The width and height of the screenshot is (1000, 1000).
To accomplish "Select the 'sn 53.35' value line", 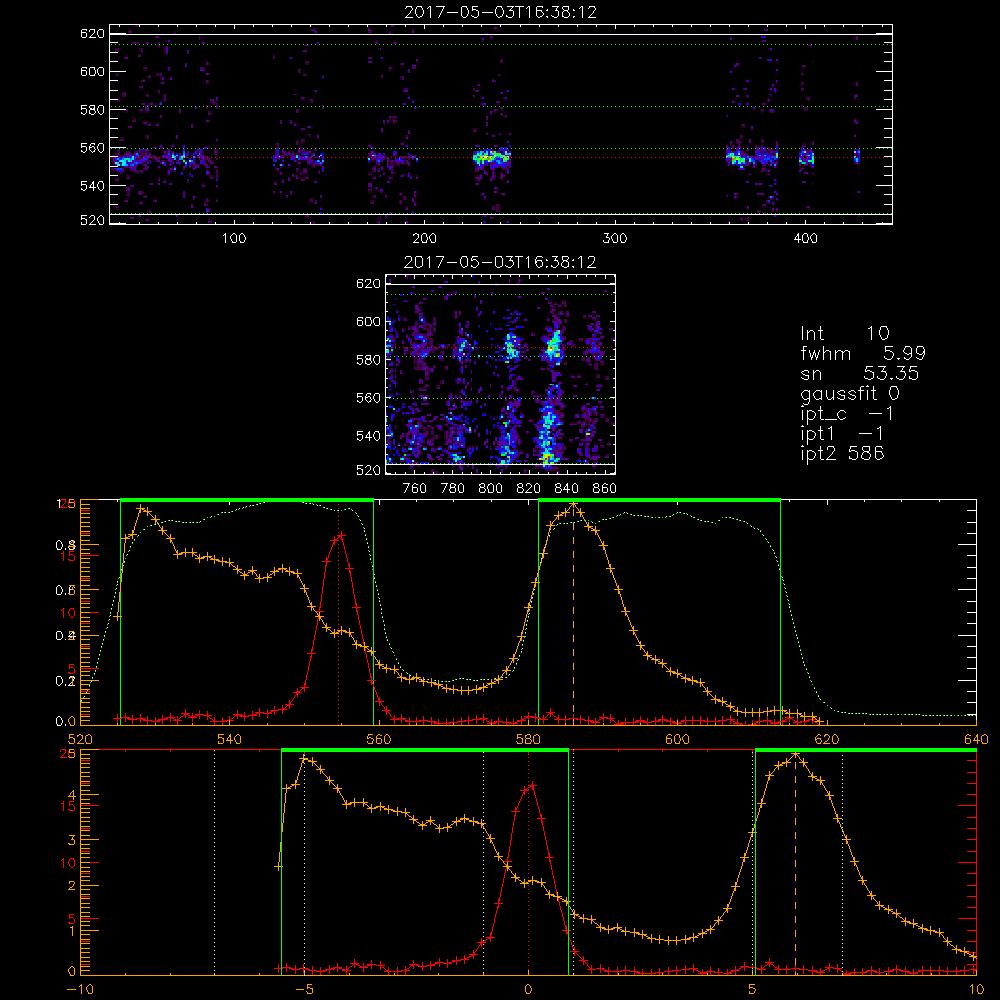I will pos(860,373).
